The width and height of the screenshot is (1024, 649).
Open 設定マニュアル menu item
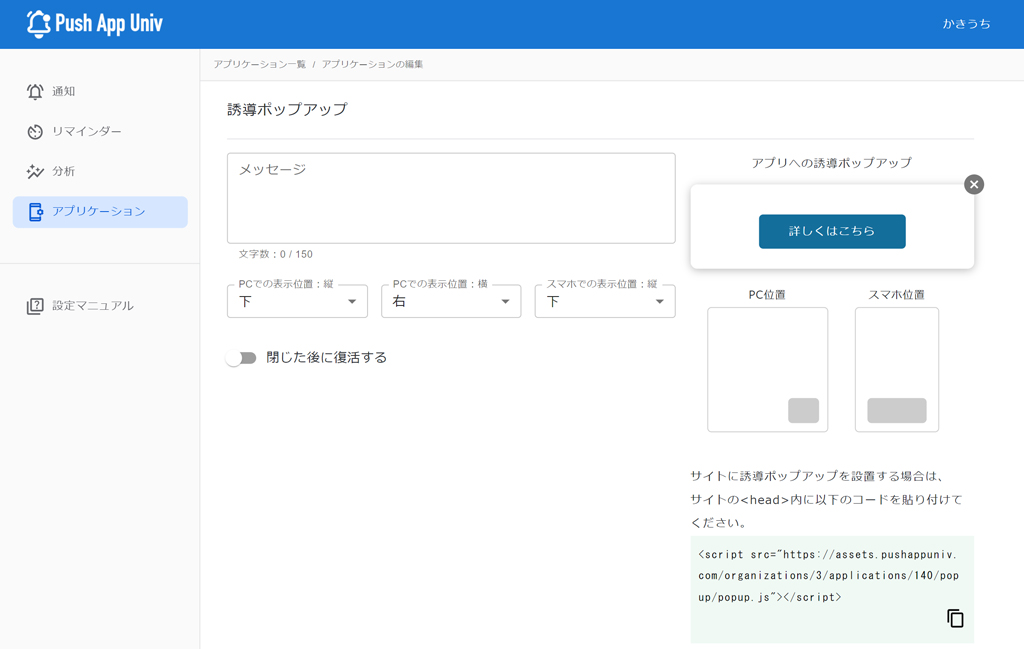coord(100,306)
